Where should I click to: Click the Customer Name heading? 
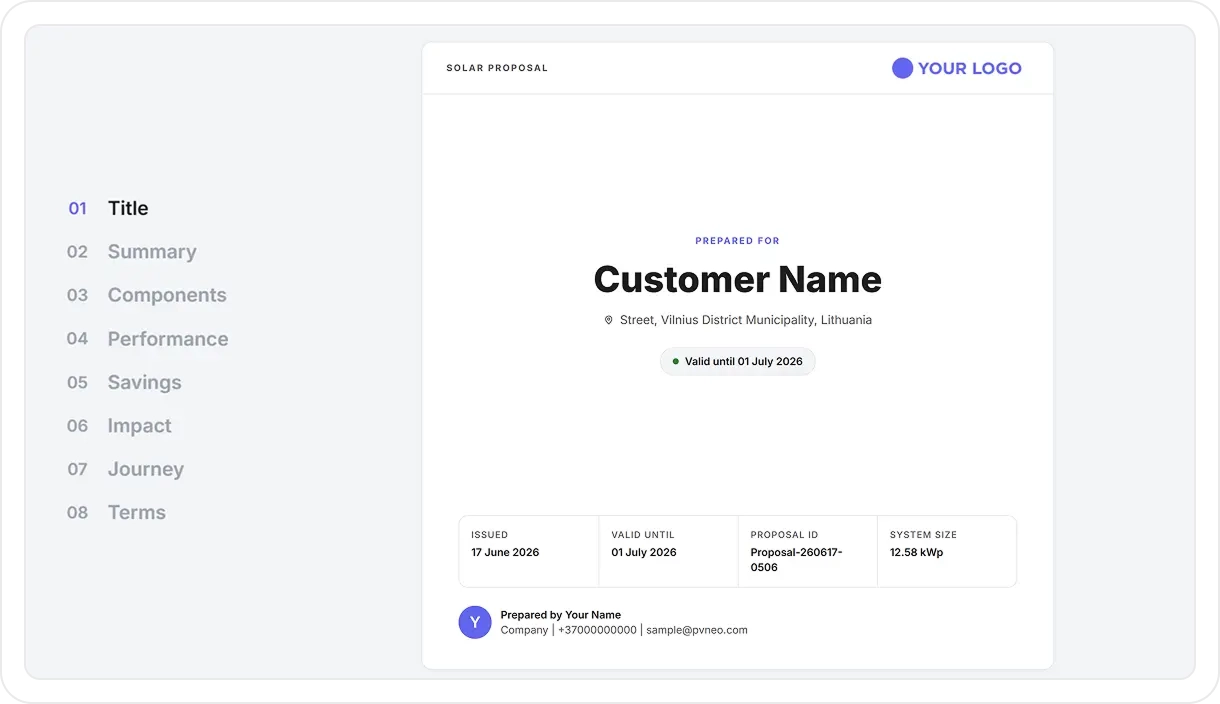click(x=738, y=279)
